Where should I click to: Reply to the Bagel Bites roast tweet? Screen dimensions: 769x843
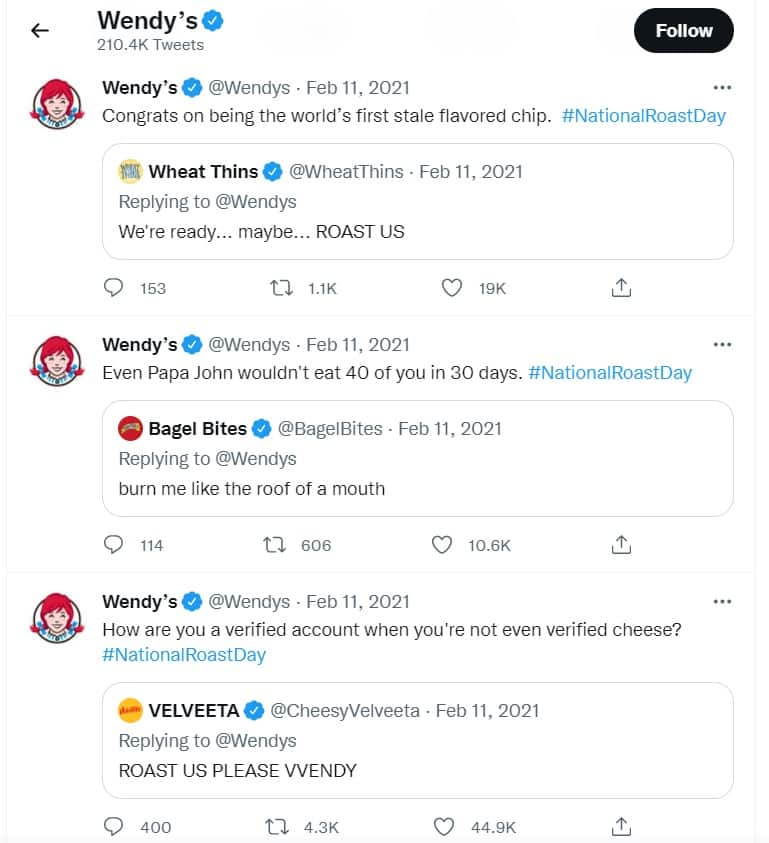coord(113,545)
